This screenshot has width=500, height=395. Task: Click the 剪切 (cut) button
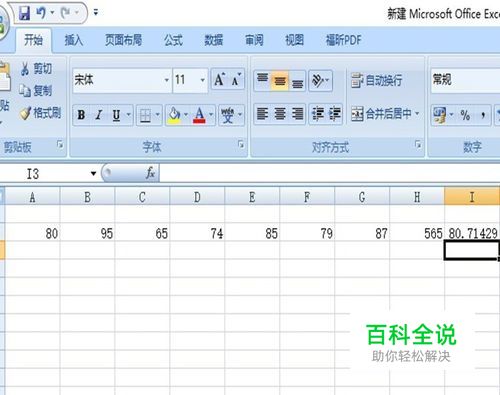click(x=36, y=69)
